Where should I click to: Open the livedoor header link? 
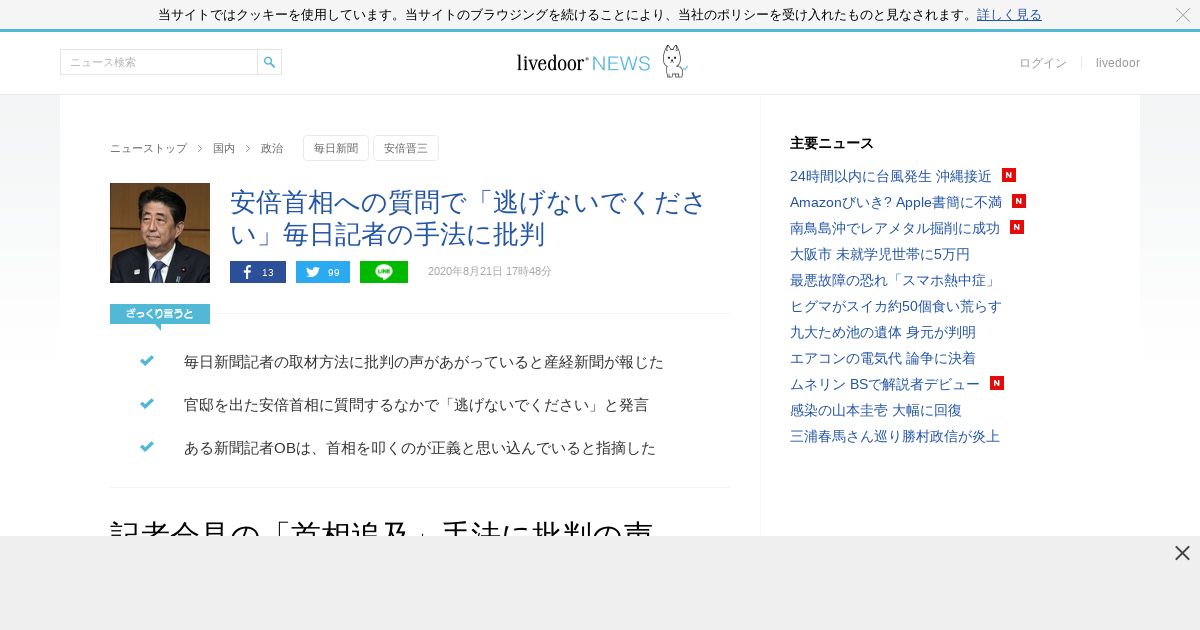[1117, 63]
